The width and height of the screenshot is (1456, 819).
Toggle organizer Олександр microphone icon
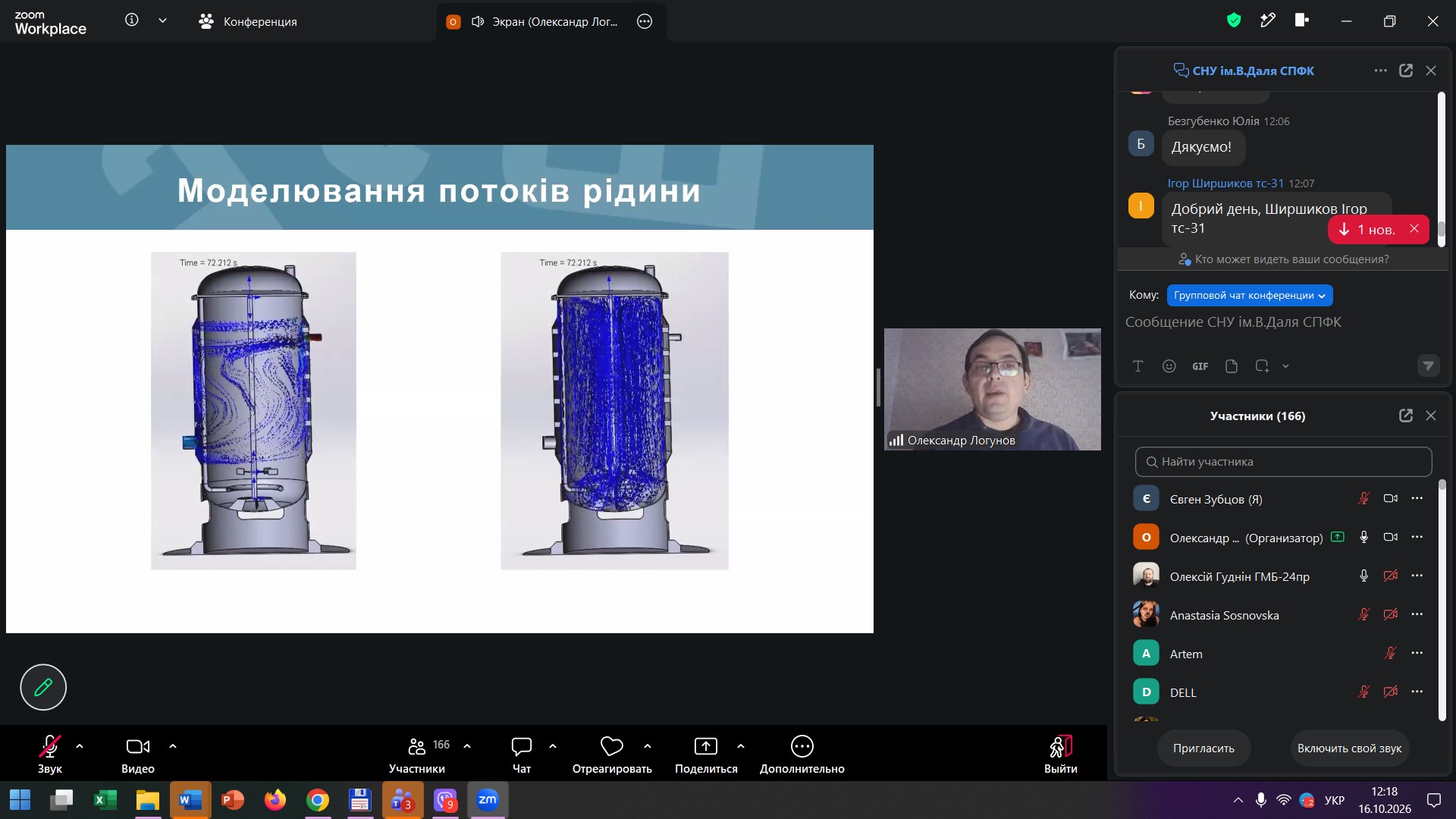(1363, 537)
